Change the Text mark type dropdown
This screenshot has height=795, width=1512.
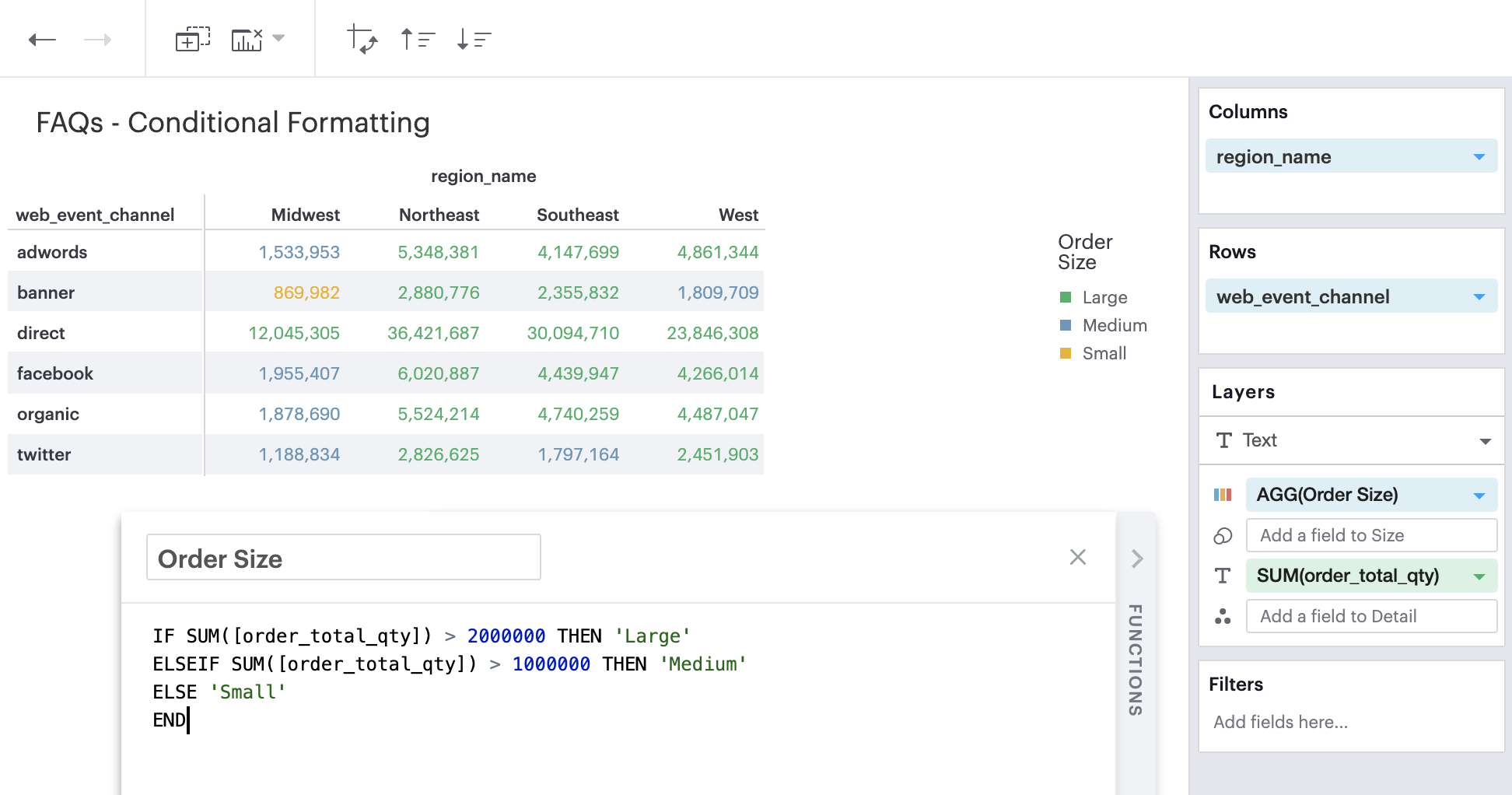1485,441
